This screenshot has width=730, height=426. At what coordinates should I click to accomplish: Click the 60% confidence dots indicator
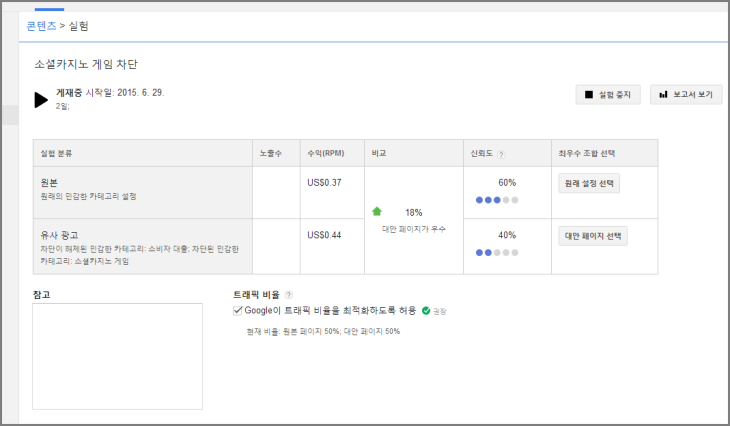click(497, 200)
